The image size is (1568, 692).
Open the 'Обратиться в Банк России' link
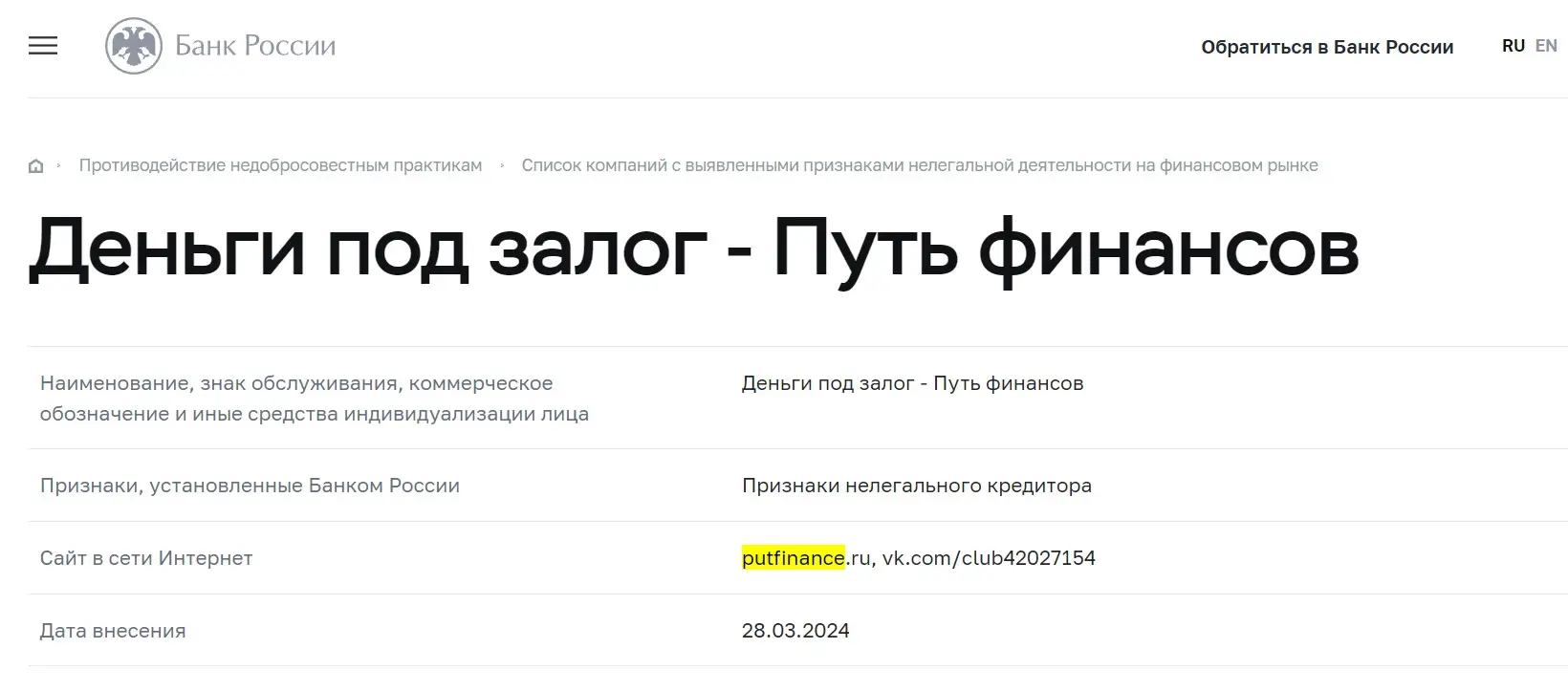coord(1327,47)
